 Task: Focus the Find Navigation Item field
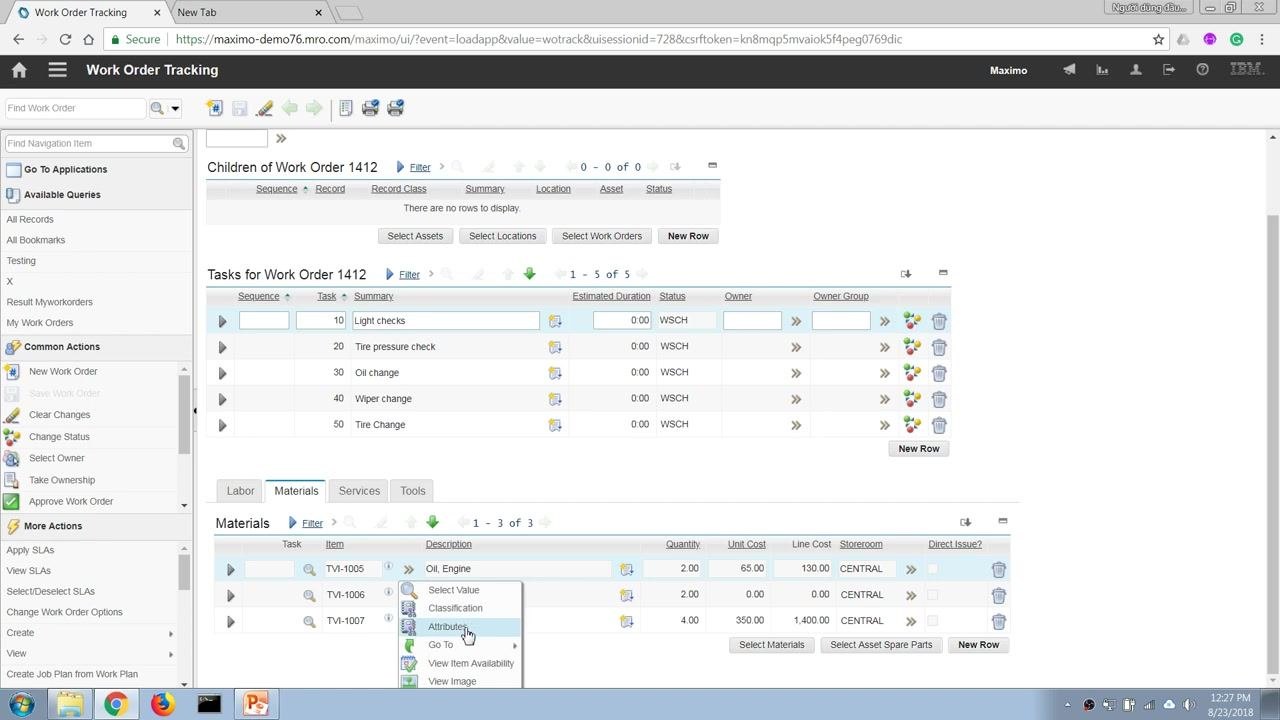(x=89, y=143)
